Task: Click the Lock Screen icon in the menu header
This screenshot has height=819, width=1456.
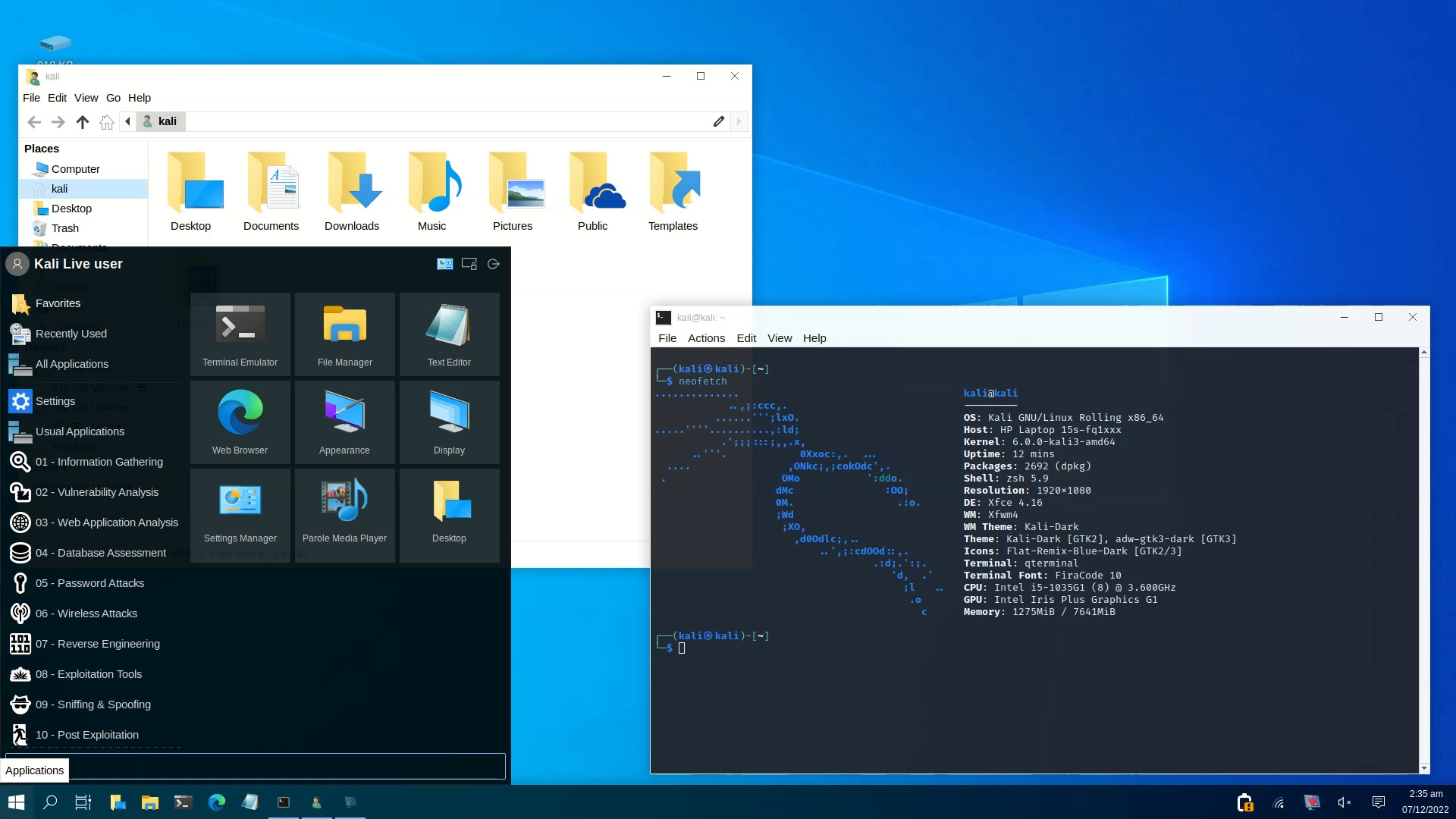Action: coord(469,263)
